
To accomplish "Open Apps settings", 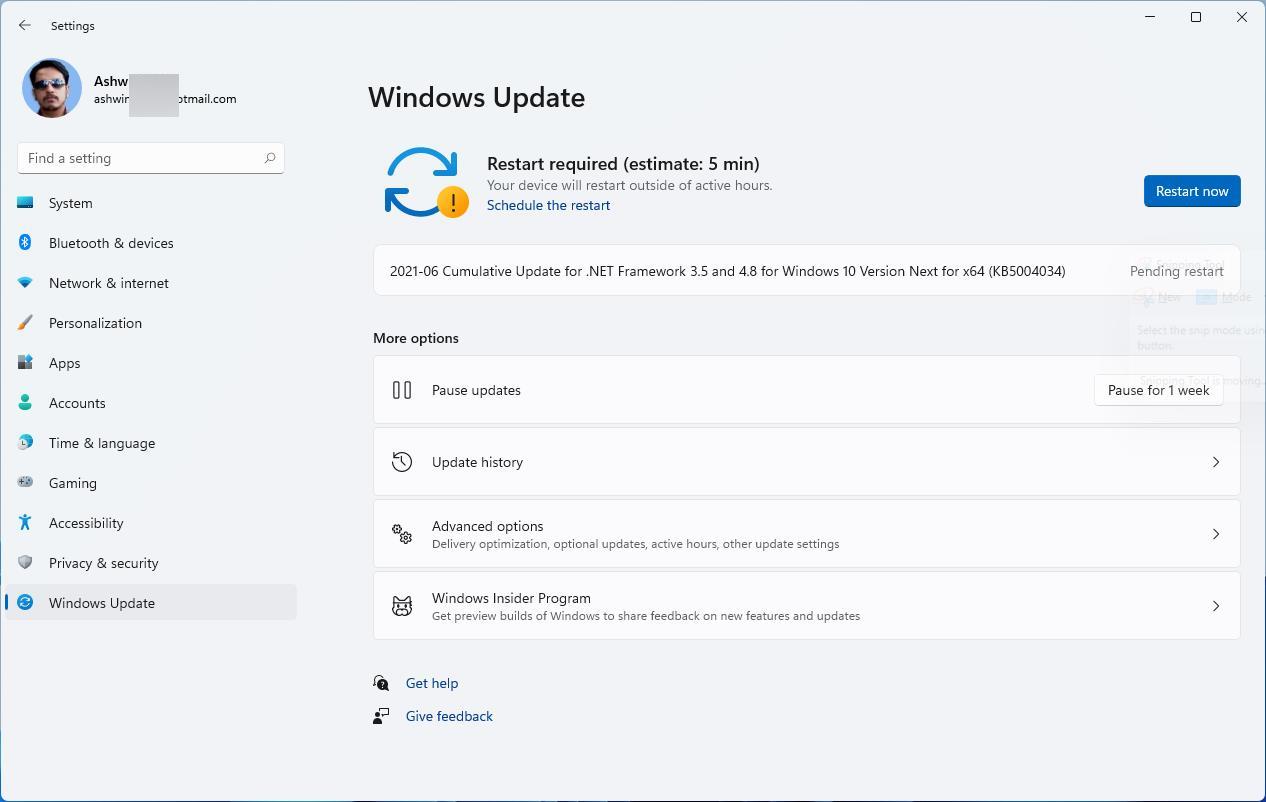I will point(64,363).
